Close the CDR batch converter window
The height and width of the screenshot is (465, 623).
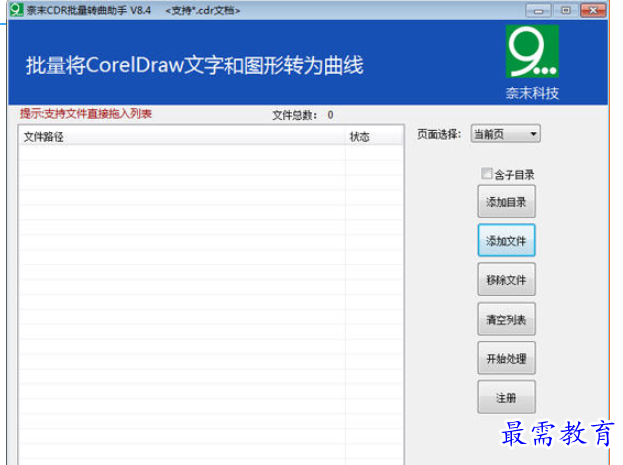[x=593, y=11]
